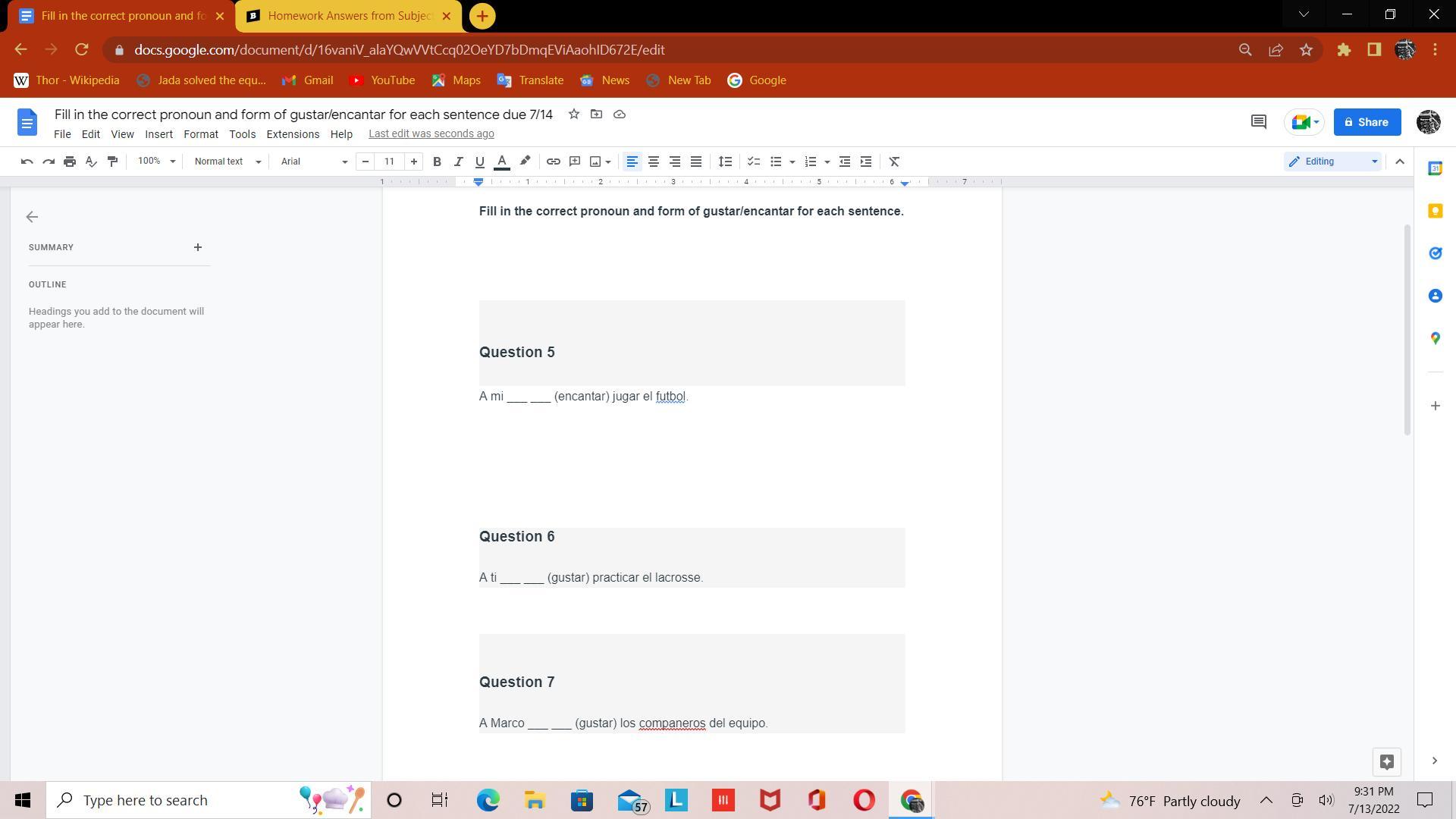Toggle bold formatting
Viewport: 1456px width, 819px height.
pyautogui.click(x=437, y=162)
